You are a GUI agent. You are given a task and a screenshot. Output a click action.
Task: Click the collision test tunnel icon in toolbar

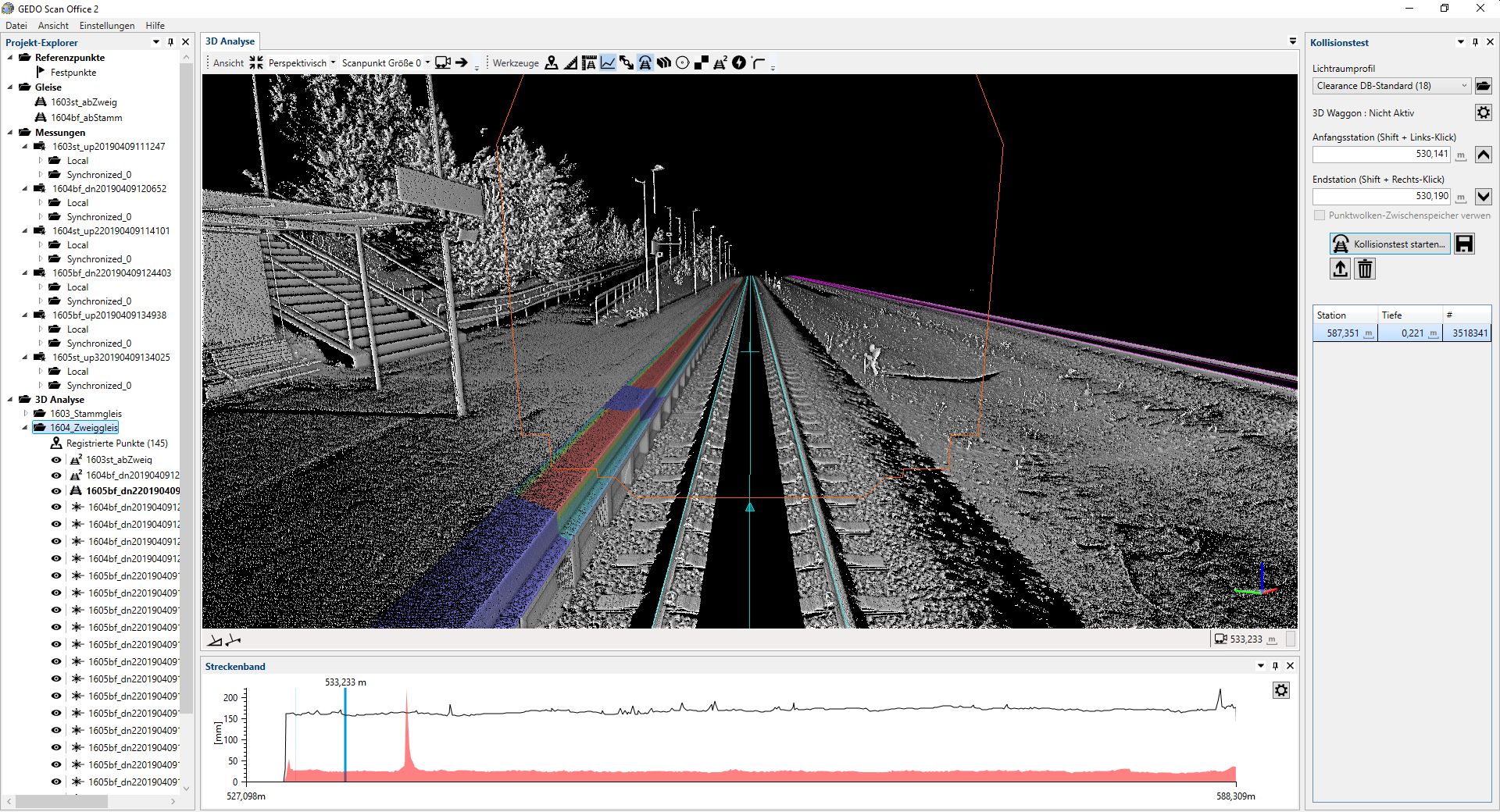[x=645, y=63]
